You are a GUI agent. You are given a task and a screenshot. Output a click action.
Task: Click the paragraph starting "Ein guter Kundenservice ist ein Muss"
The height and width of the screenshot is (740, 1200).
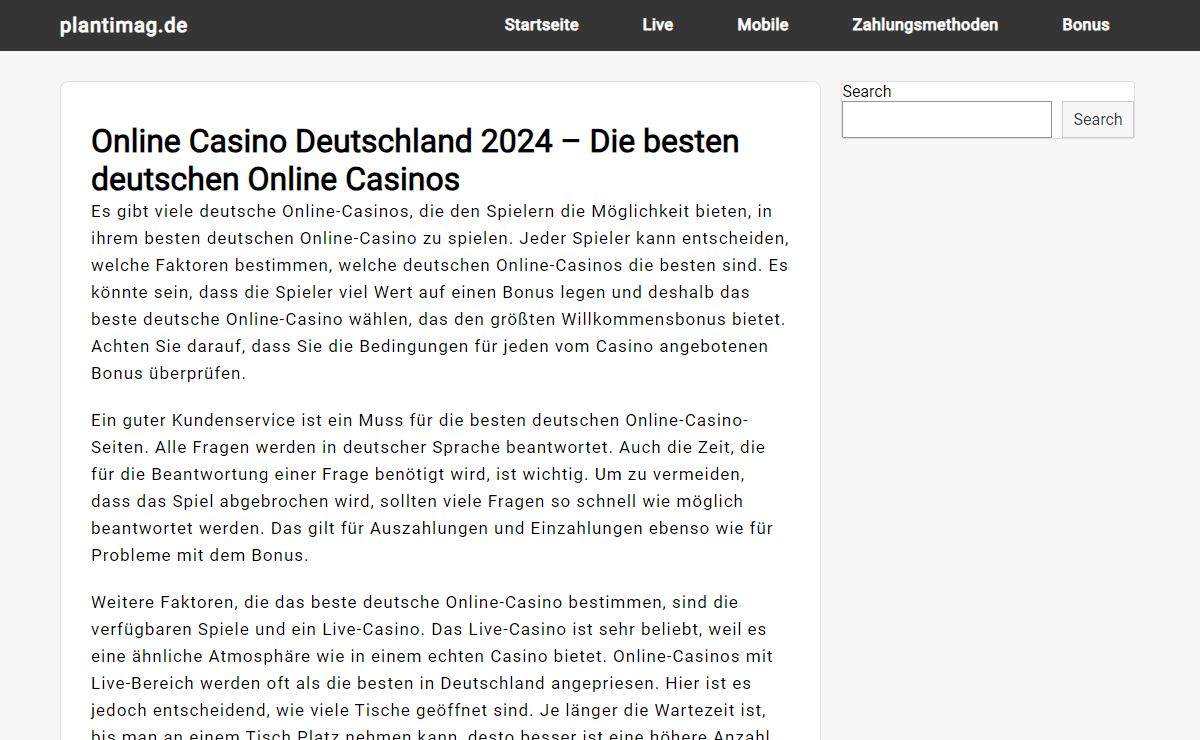(432, 487)
